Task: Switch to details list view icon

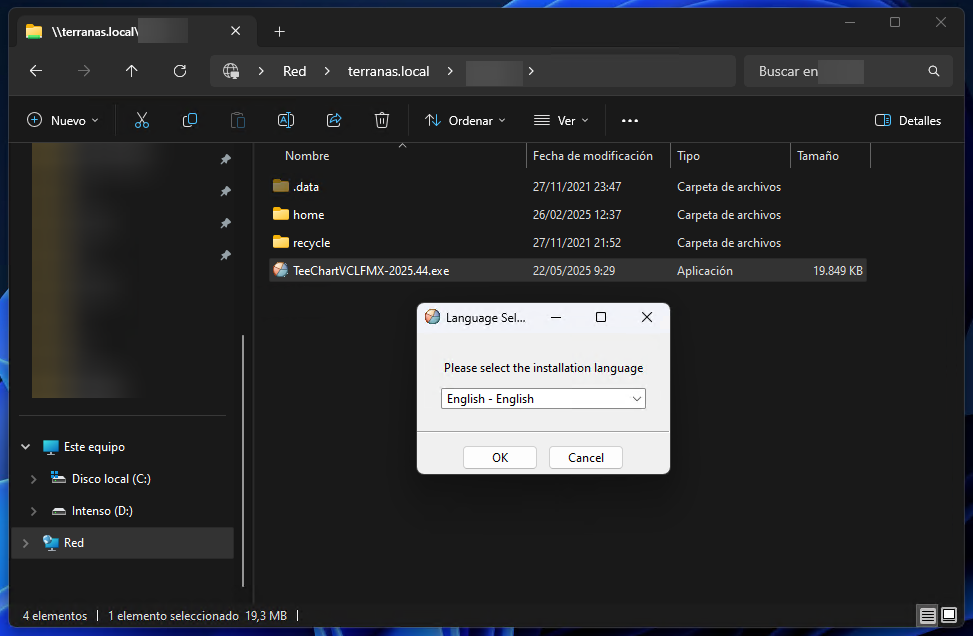Action: [927, 615]
